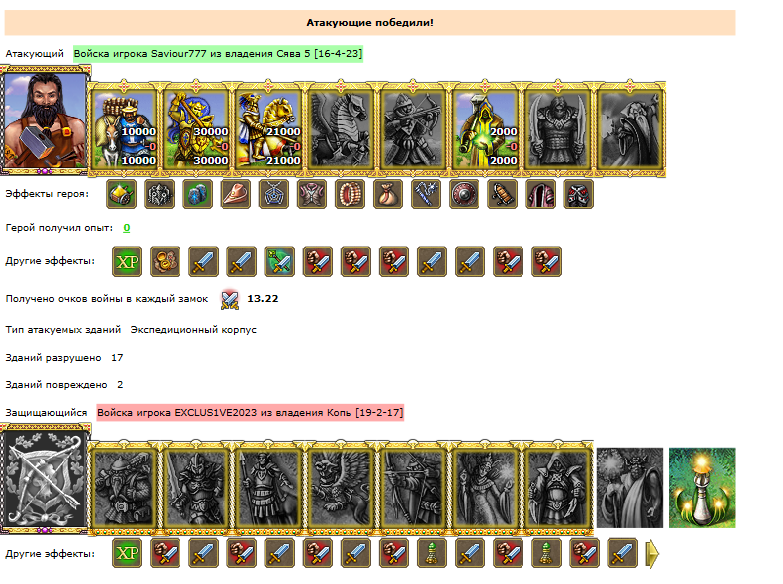The width and height of the screenshot is (783, 584).
Task: Click the bearded attacker hero portrait
Action: click(x=45, y=120)
